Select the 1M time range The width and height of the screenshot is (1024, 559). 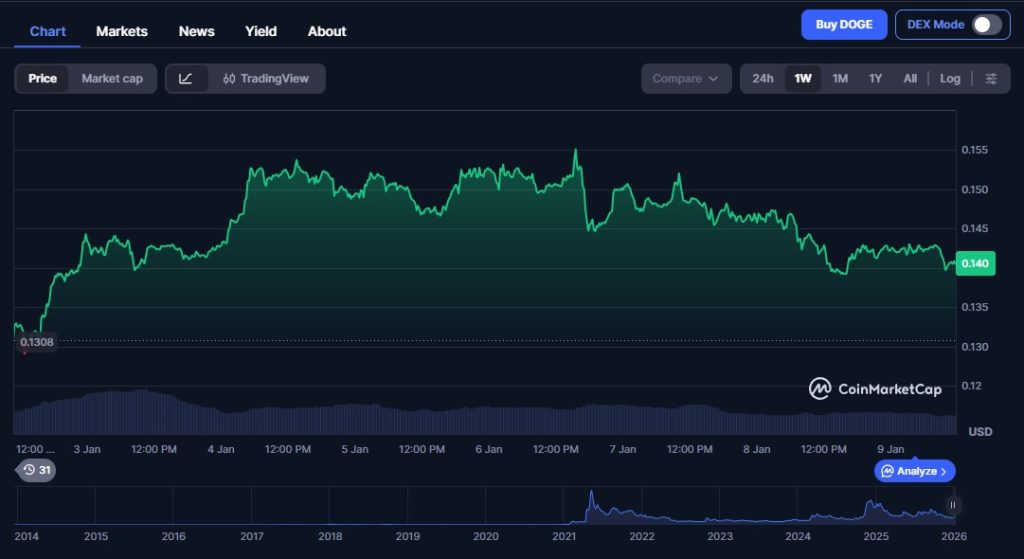(840, 78)
